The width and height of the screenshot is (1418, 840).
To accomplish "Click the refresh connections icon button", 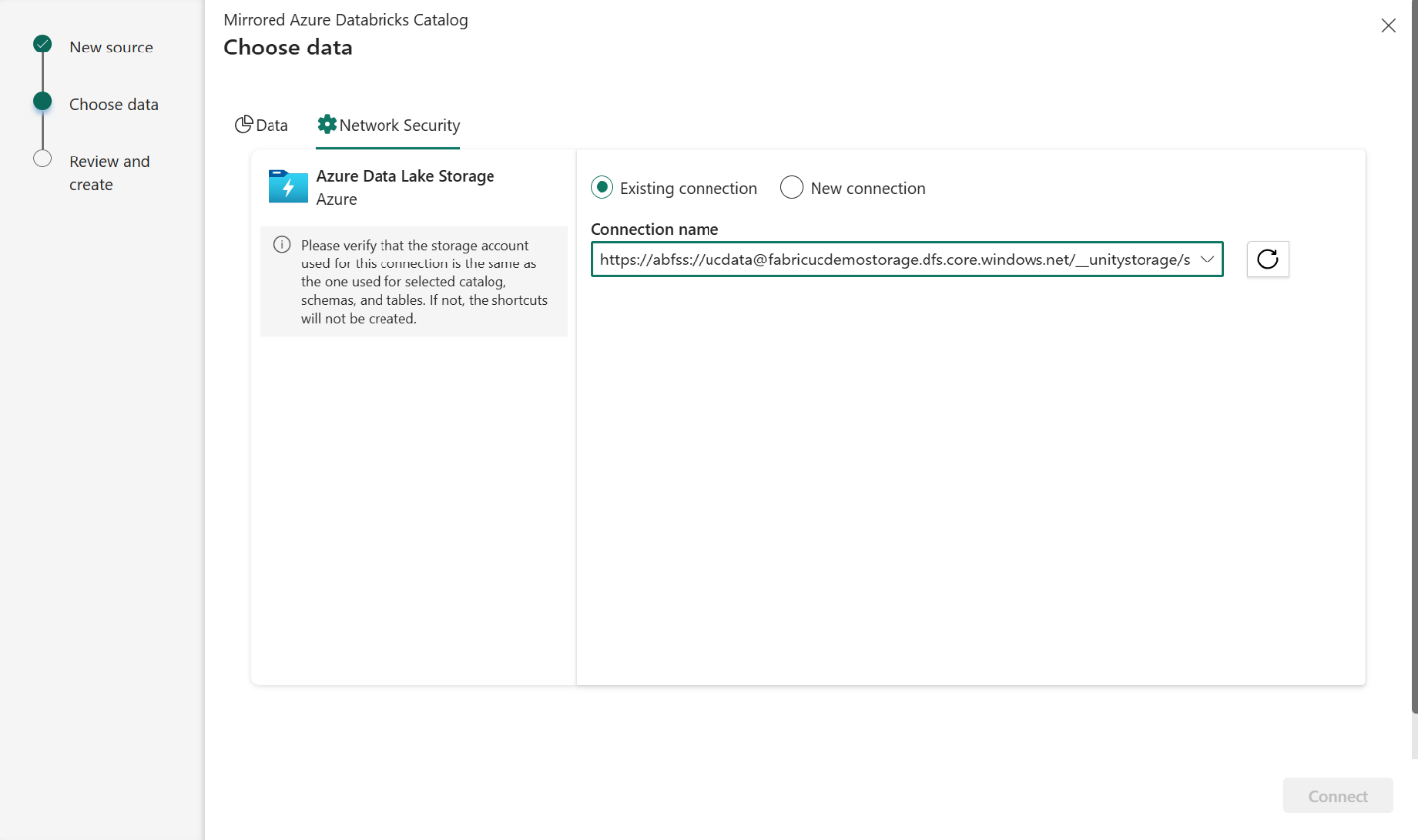I will pyautogui.click(x=1267, y=260).
